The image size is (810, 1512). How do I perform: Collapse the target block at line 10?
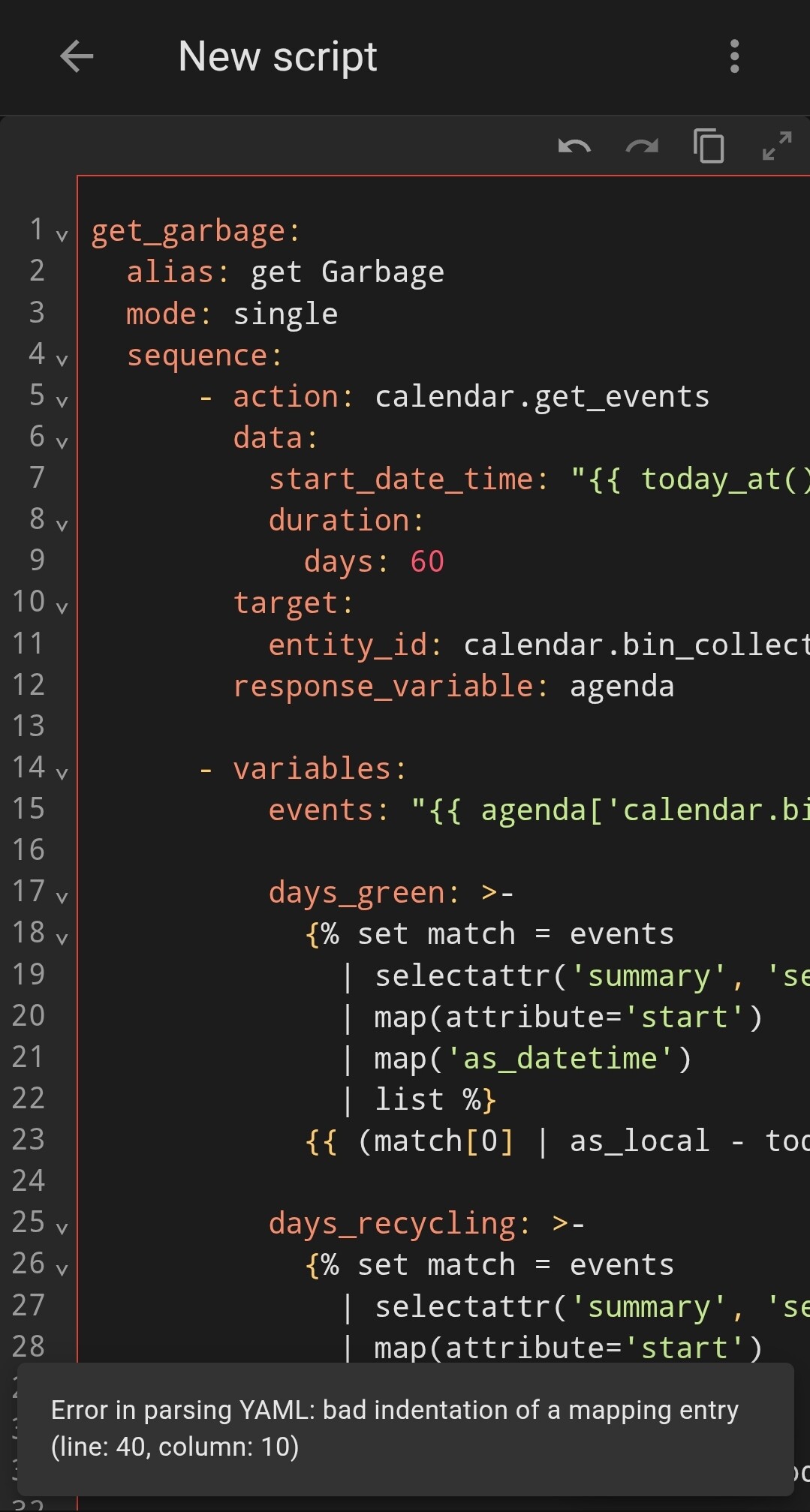[62, 608]
